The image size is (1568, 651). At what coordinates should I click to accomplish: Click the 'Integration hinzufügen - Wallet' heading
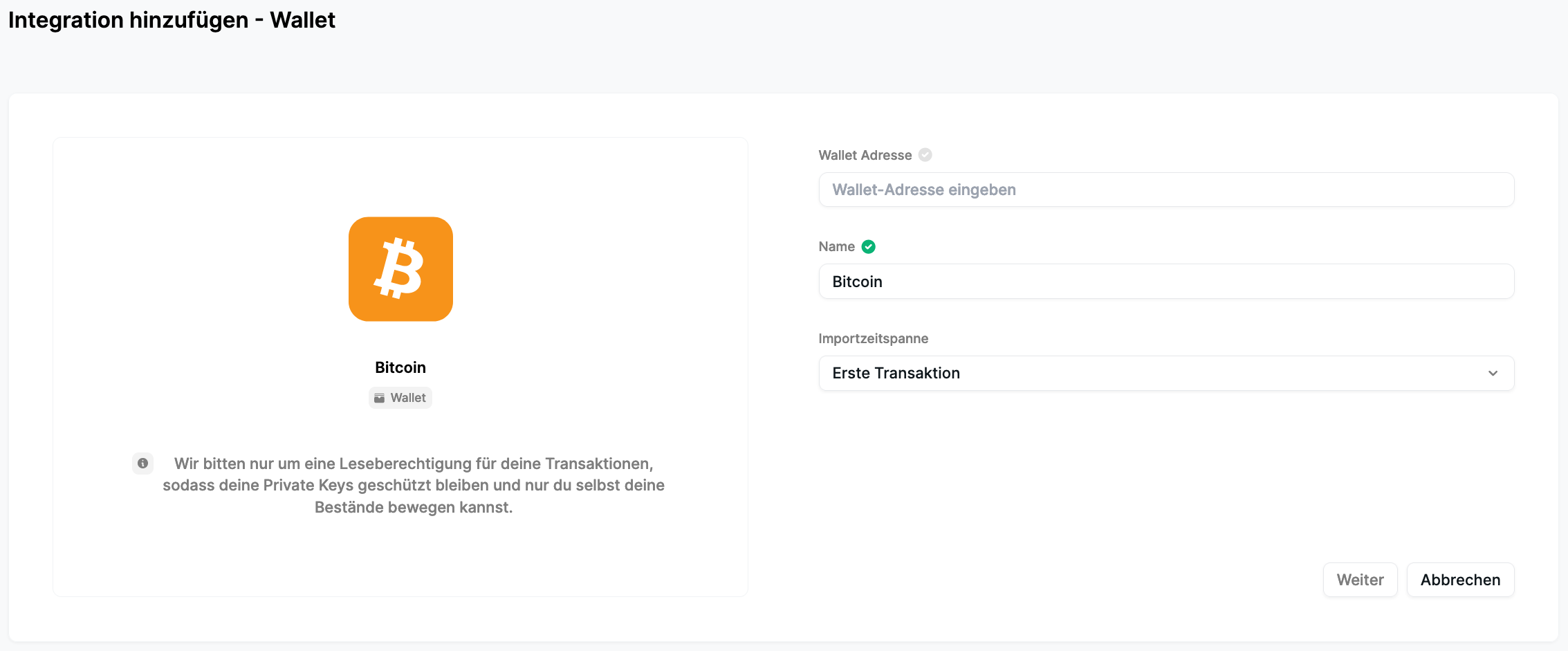click(x=172, y=20)
